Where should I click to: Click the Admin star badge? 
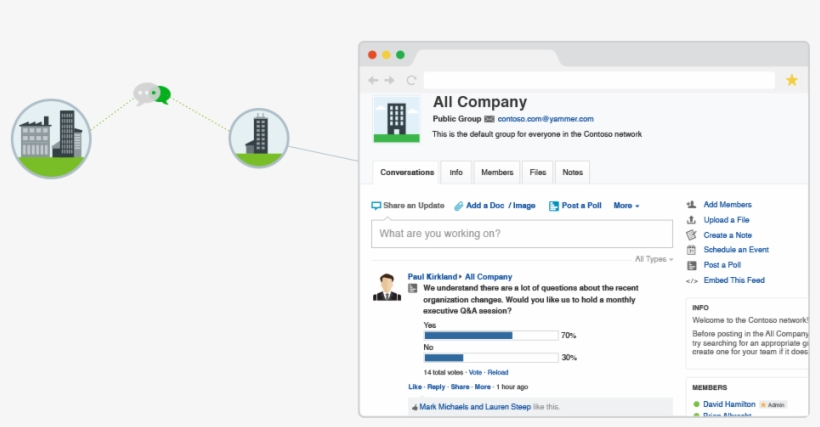point(773,405)
